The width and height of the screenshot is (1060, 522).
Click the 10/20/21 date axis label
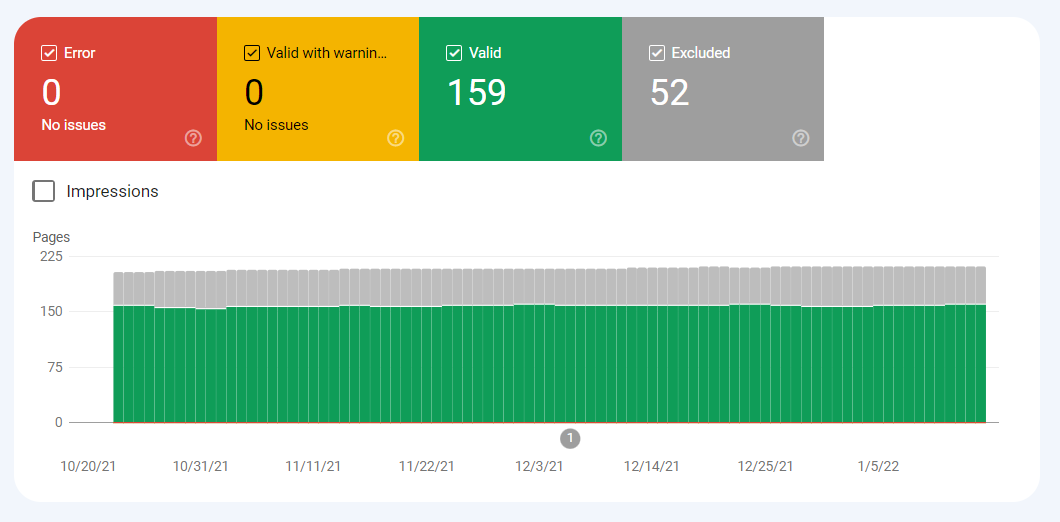[x=88, y=467]
